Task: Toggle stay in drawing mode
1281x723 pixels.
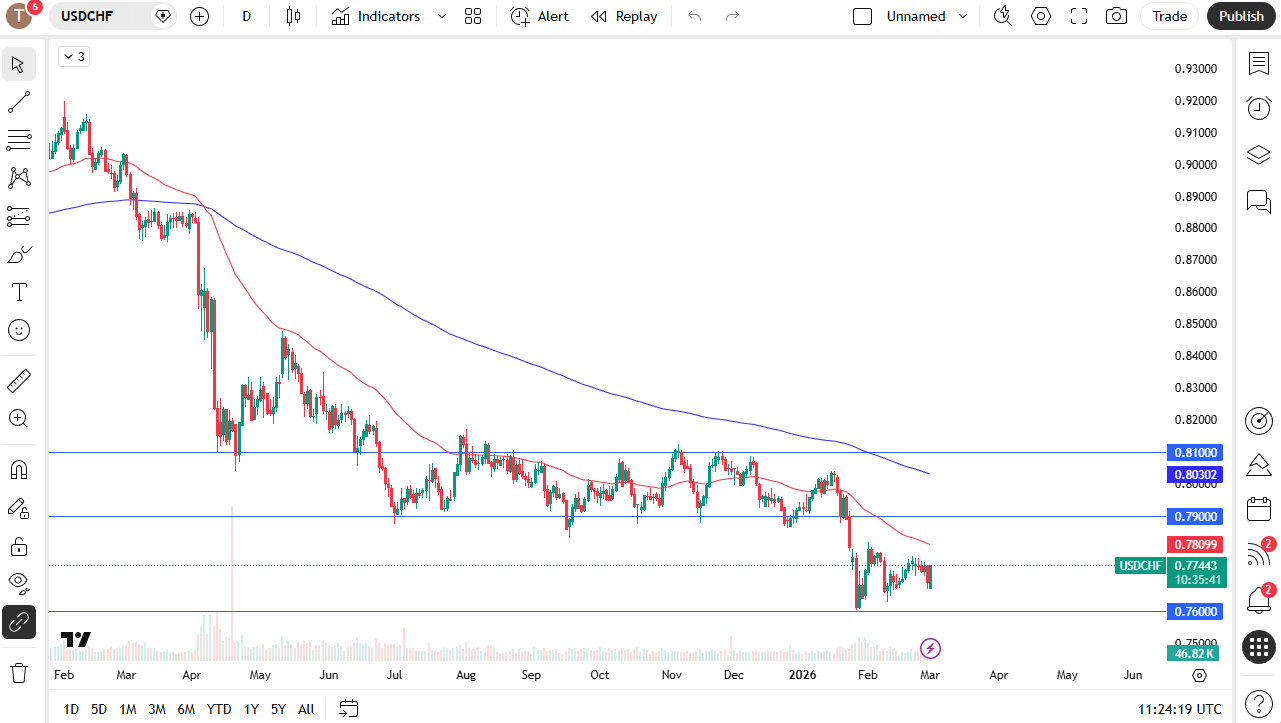Action: click(x=18, y=508)
